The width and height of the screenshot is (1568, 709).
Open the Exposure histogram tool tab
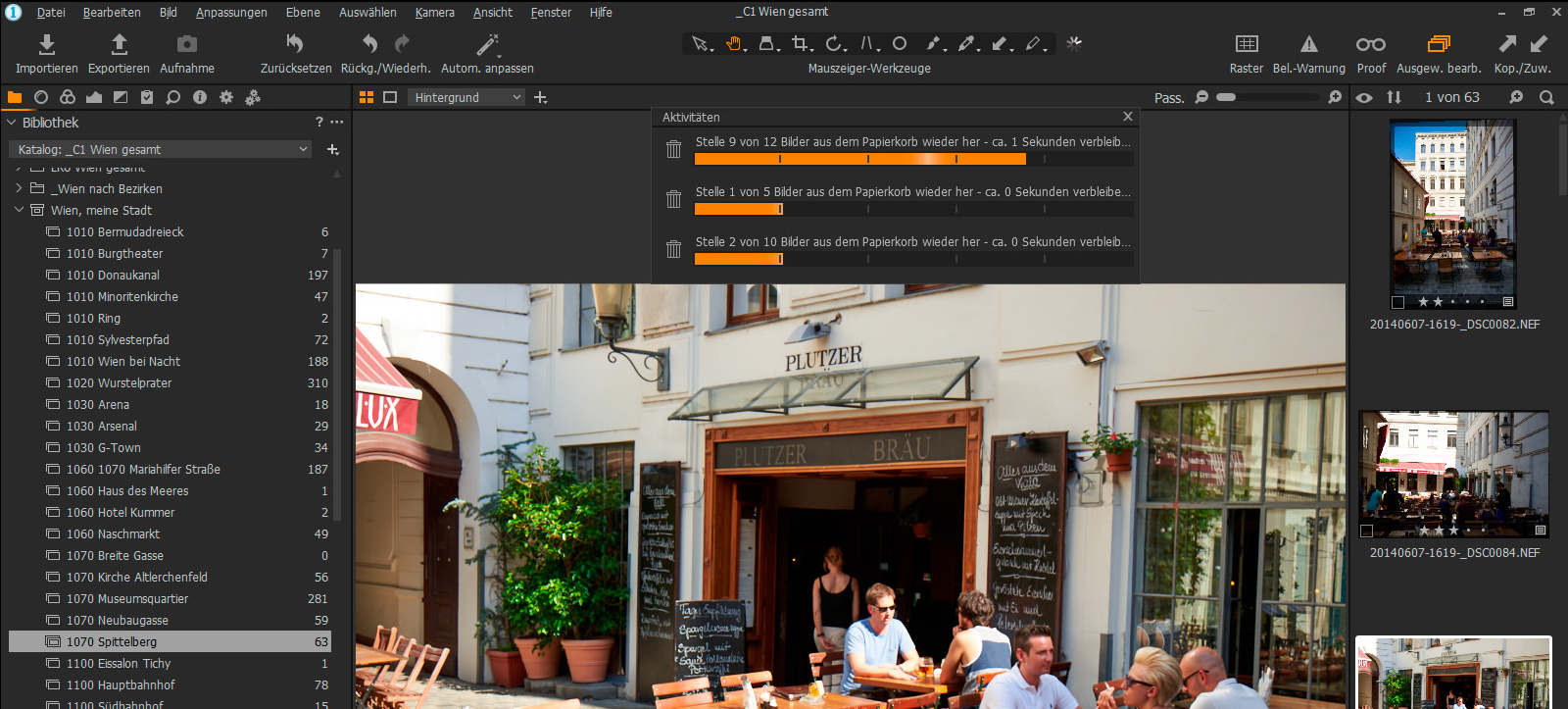(x=94, y=97)
